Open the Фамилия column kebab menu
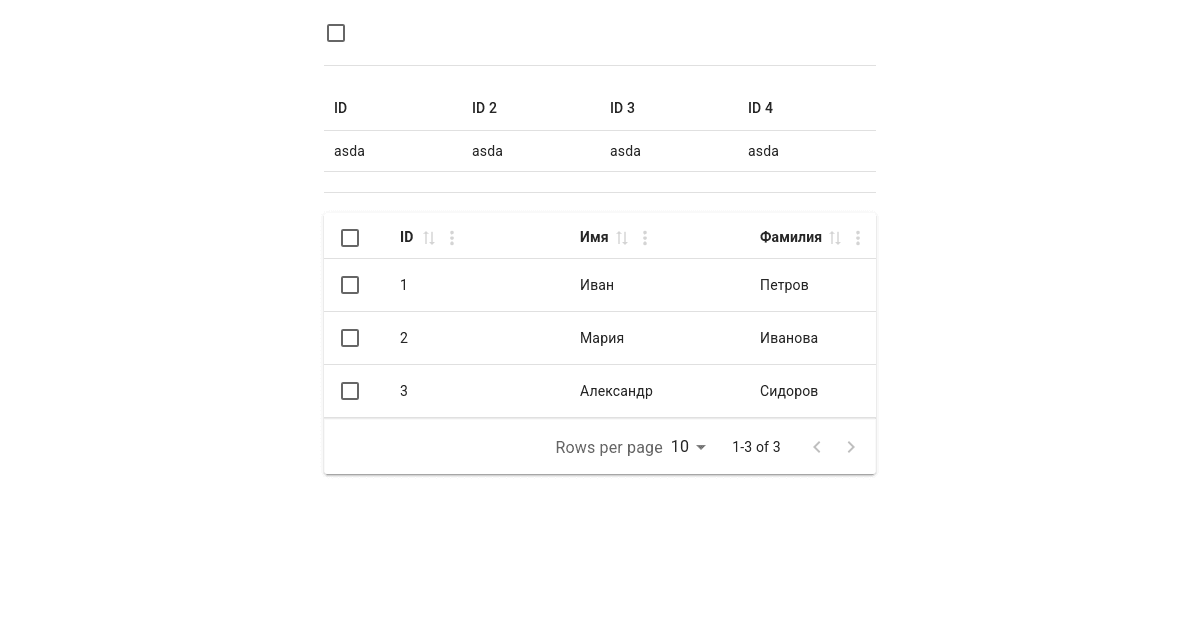The image size is (1200, 630). point(858,238)
